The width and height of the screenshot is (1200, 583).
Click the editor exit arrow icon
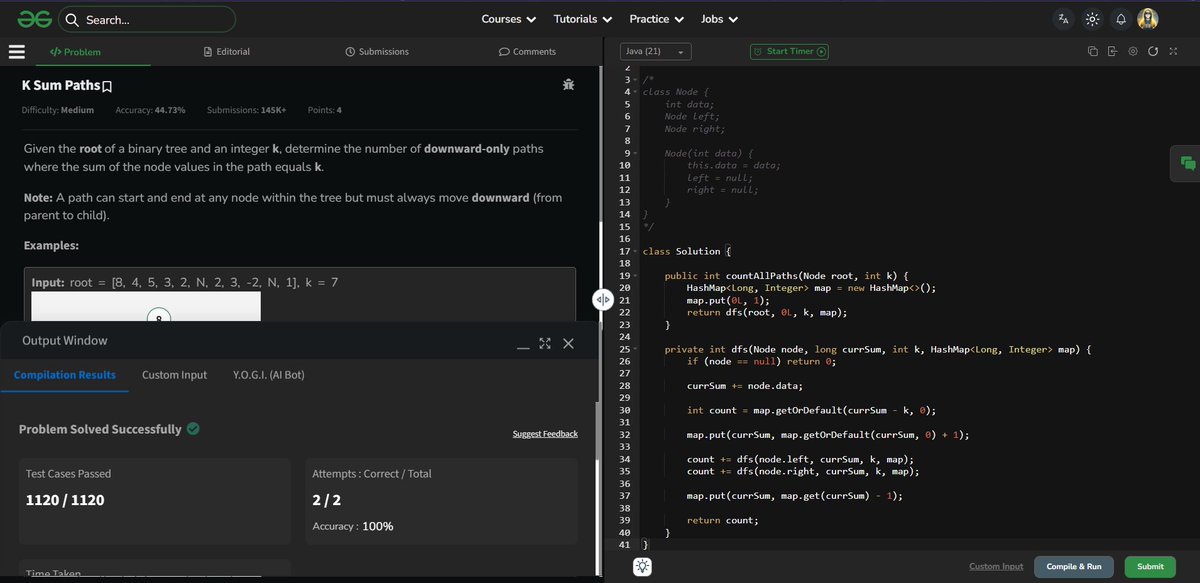pos(1113,51)
